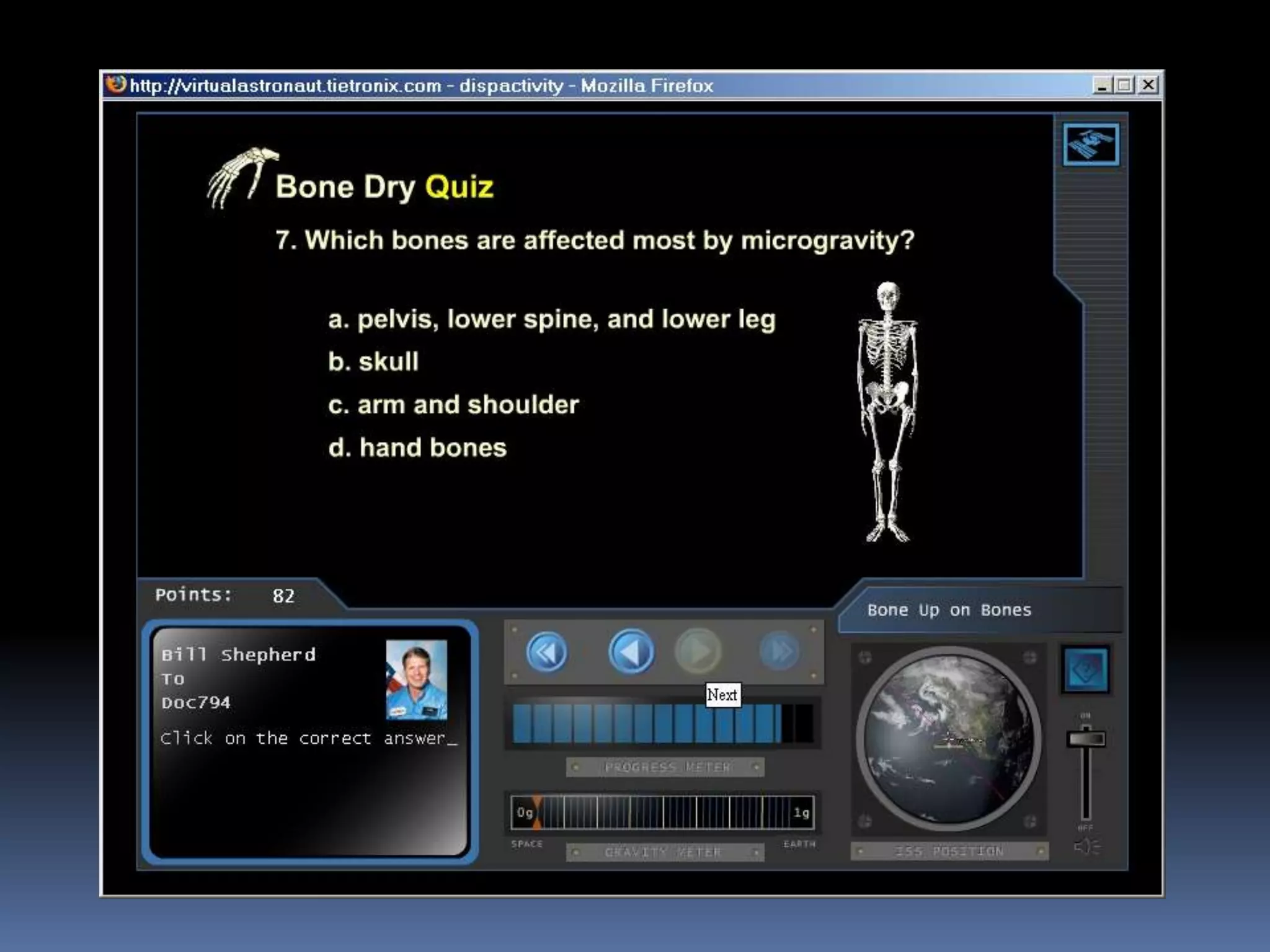Open the Bone Up on Bones tab
This screenshot has width=1270, height=952.
click(x=949, y=610)
